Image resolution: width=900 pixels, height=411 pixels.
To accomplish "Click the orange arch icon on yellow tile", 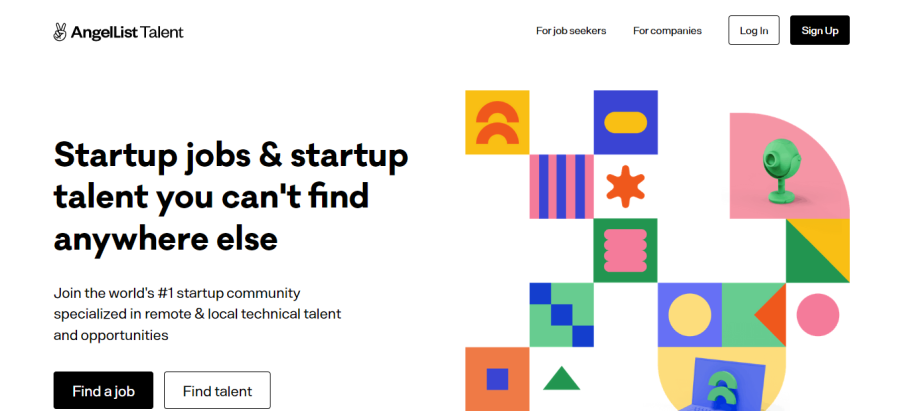I will click(x=497, y=123).
